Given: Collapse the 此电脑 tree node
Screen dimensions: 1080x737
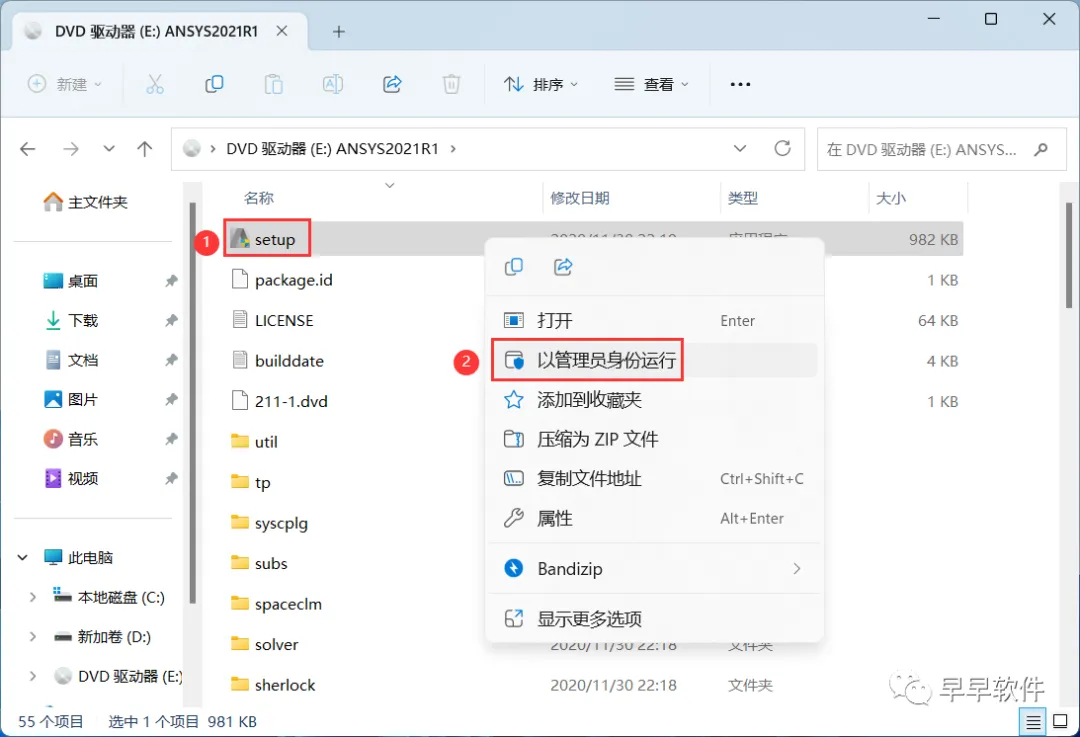Looking at the screenshot, I should click(x=23, y=557).
